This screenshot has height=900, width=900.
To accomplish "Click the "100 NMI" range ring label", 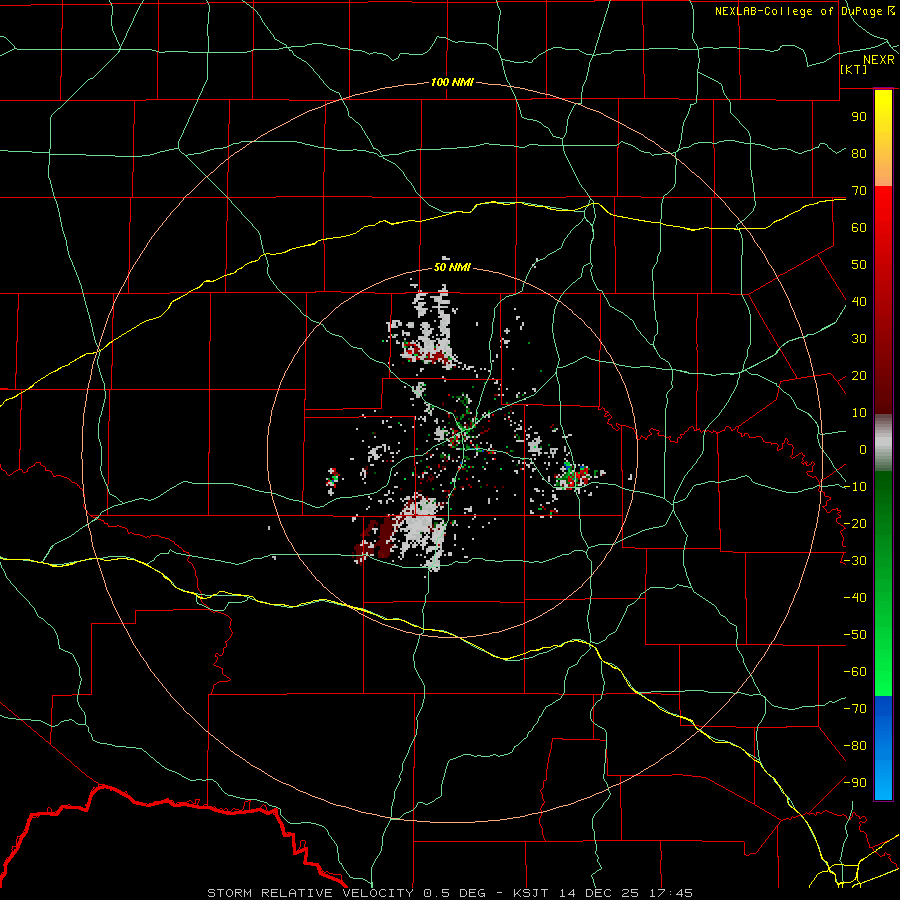I will pos(452,82).
